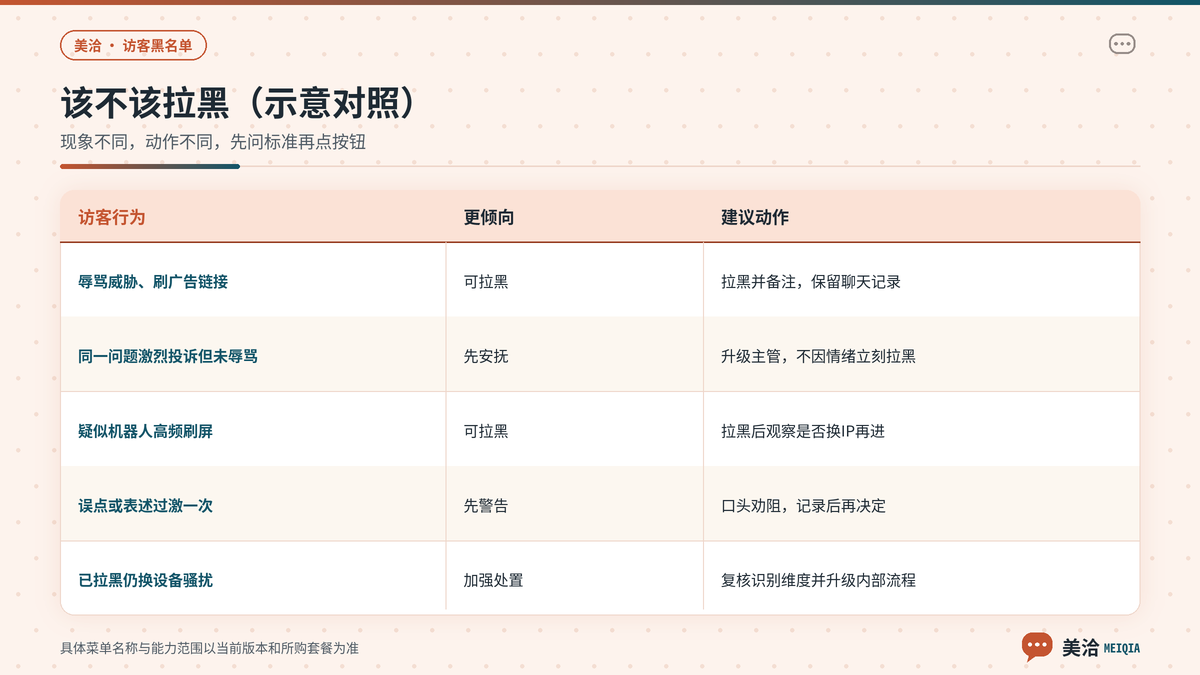The width and height of the screenshot is (1200, 675).
Task: Click the Meiqia logo speech bubble icon
Action: [x=1037, y=647]
